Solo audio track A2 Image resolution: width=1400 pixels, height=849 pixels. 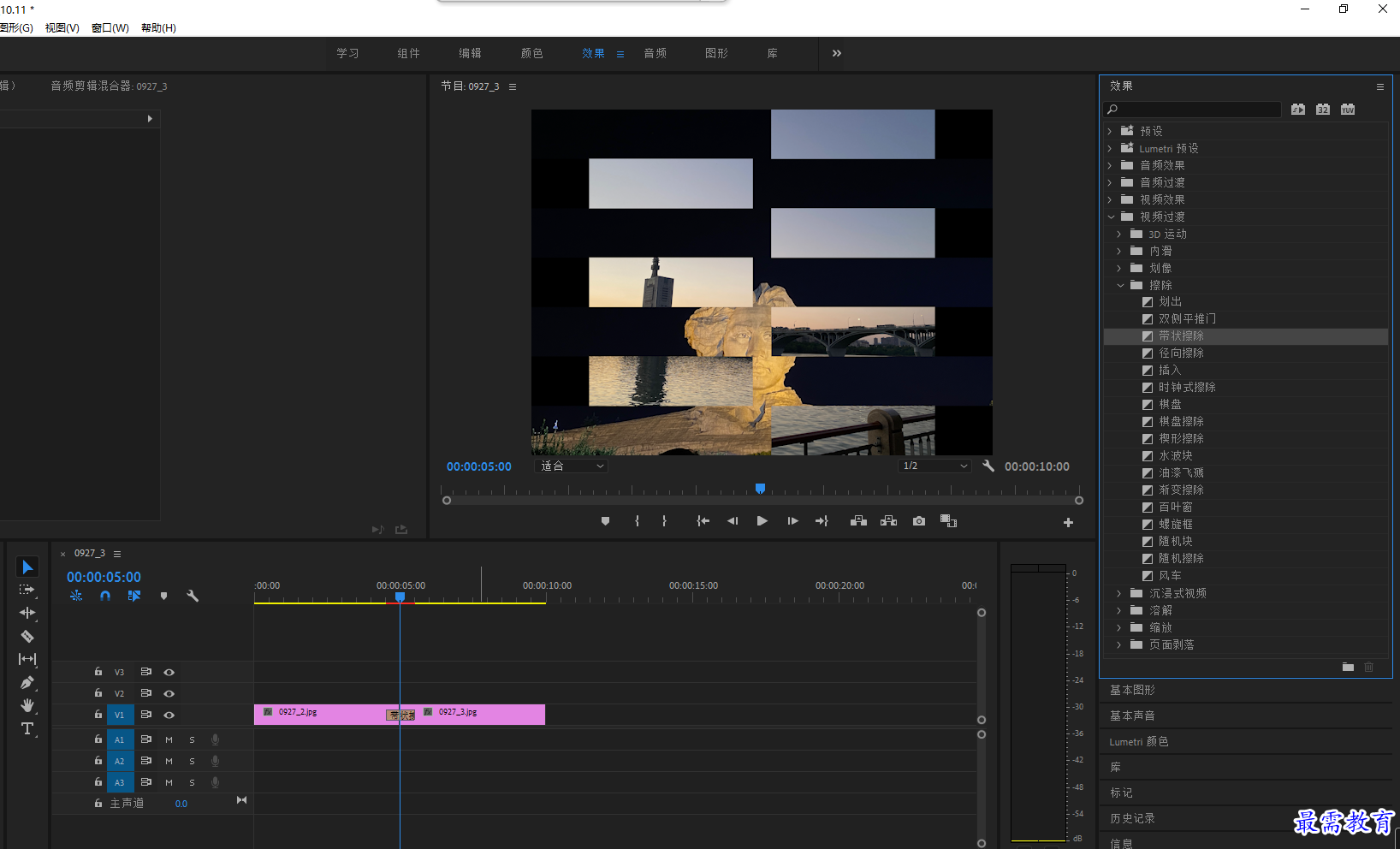point(192,761)
